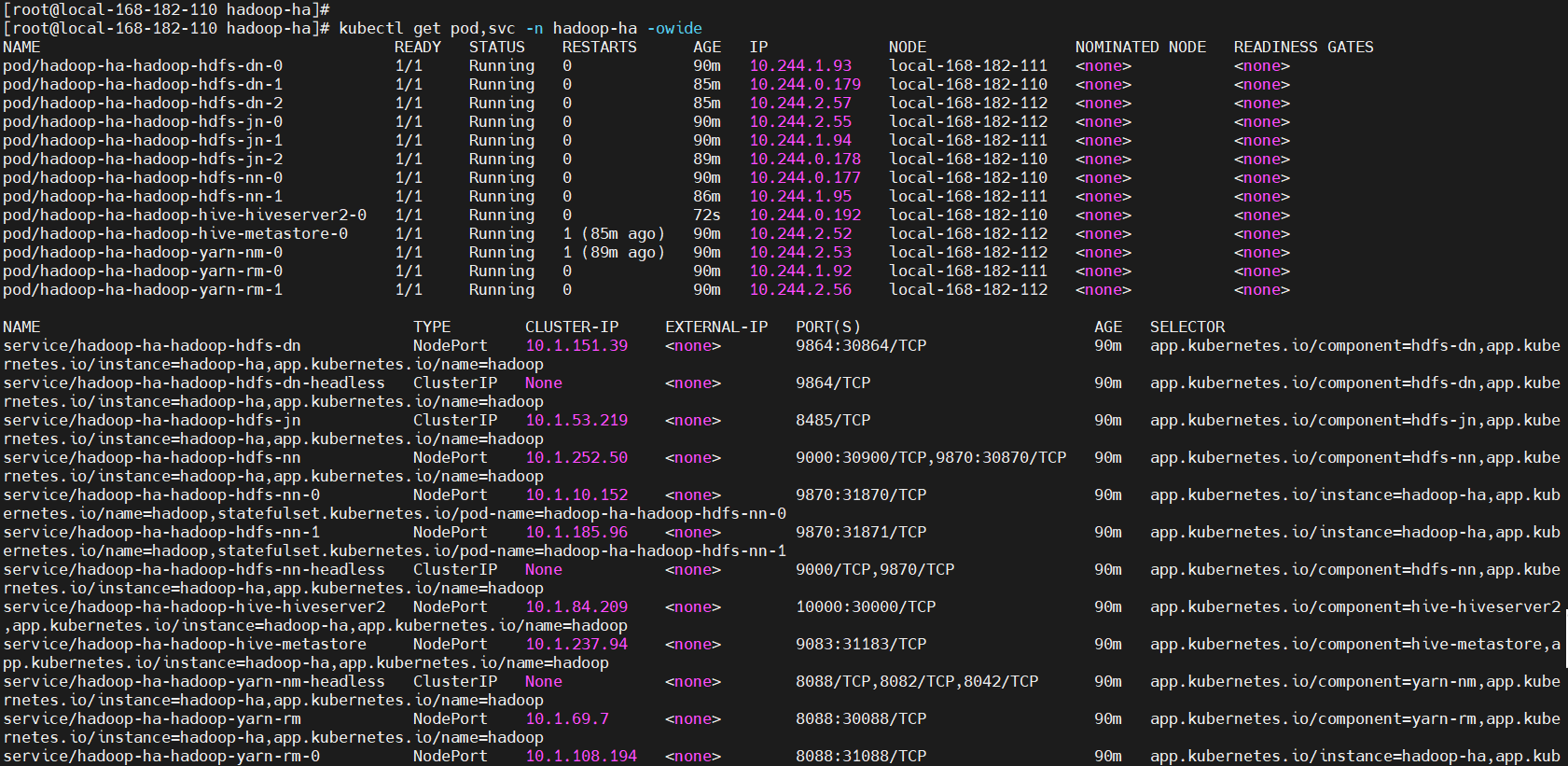This screenshot has height=766, width=1568.
Task: Click service/hadoop-ha-hadoop-yarn-nm-headless name
Action: point(194,682)
